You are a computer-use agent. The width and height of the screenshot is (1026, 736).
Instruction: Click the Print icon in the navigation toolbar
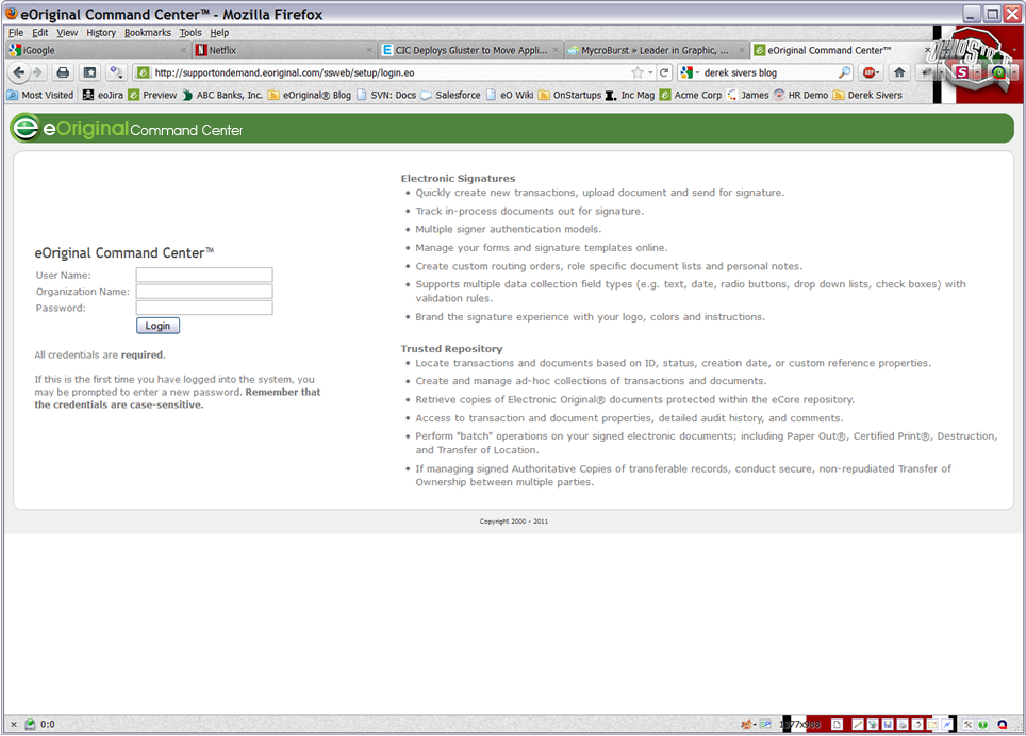click(x=63, y=72)
